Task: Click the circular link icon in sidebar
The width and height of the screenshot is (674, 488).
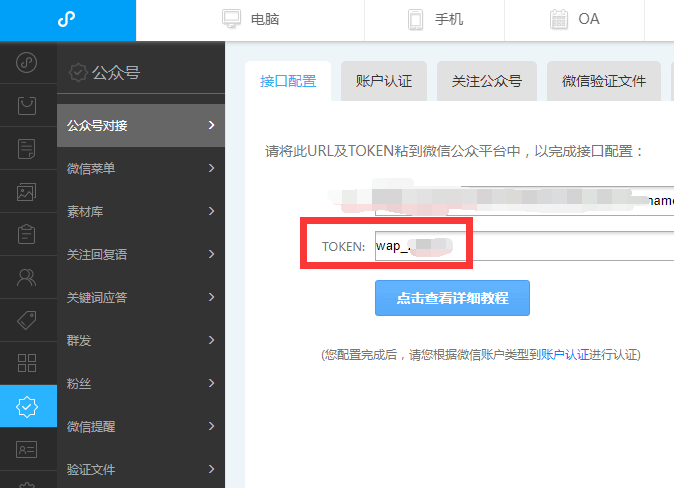Action: (27, 63)
